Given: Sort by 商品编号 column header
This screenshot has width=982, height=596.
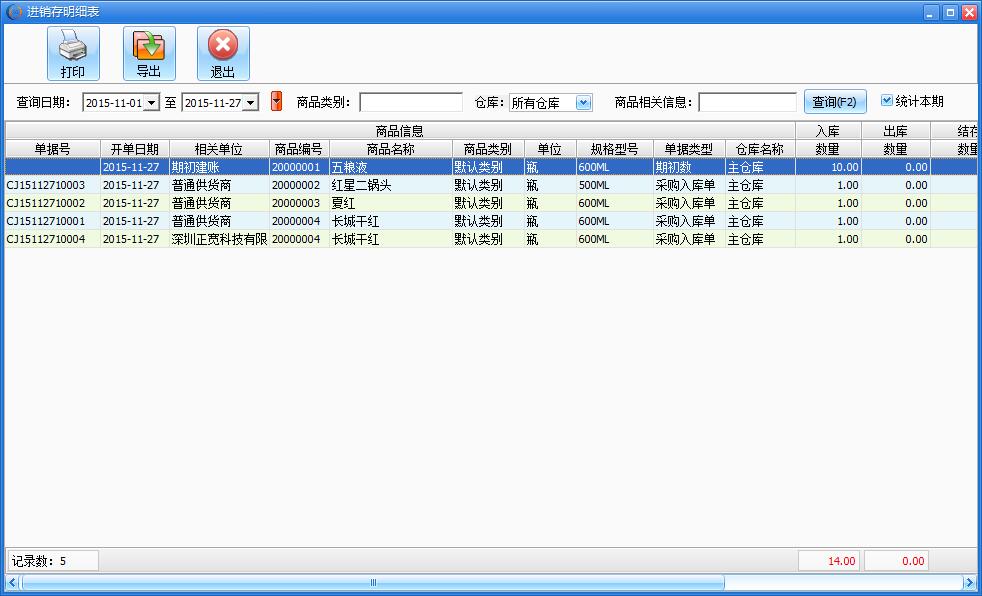Looking at the screenshot, I should (x=299, y=149).
